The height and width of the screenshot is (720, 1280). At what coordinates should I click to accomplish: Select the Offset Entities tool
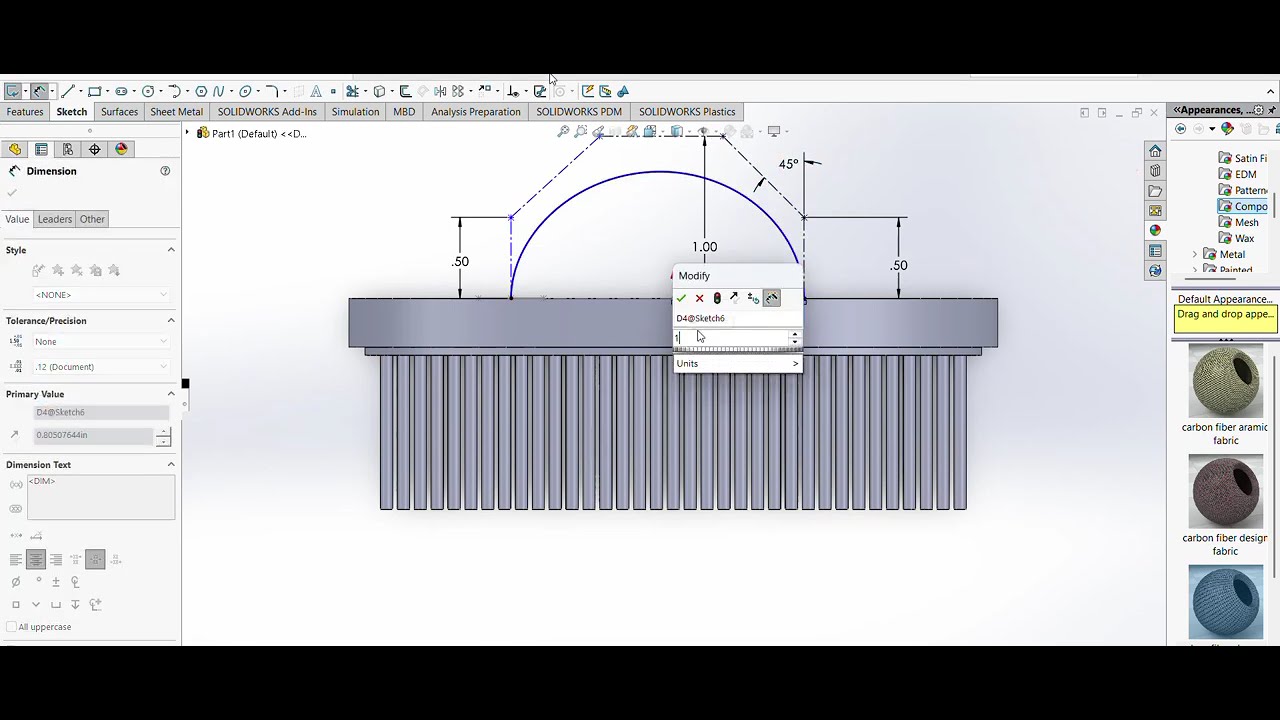pos(404,91)
